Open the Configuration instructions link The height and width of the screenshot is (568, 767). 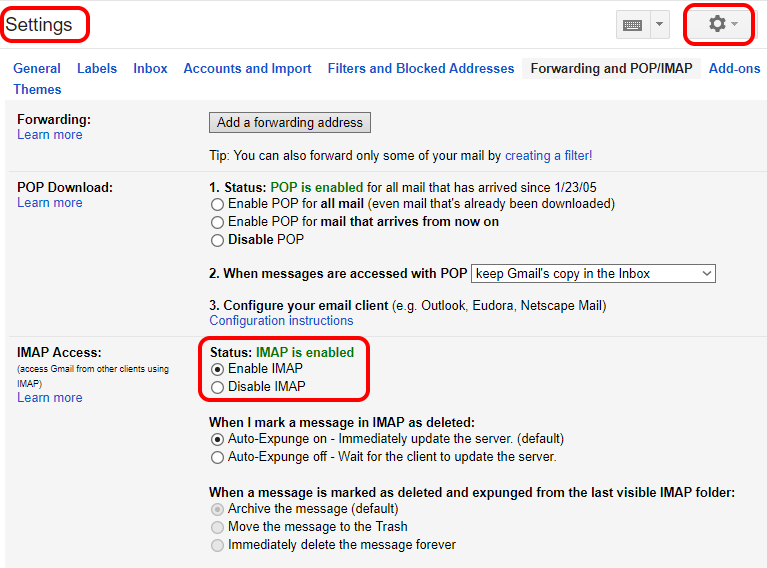[x=281, y=321]
